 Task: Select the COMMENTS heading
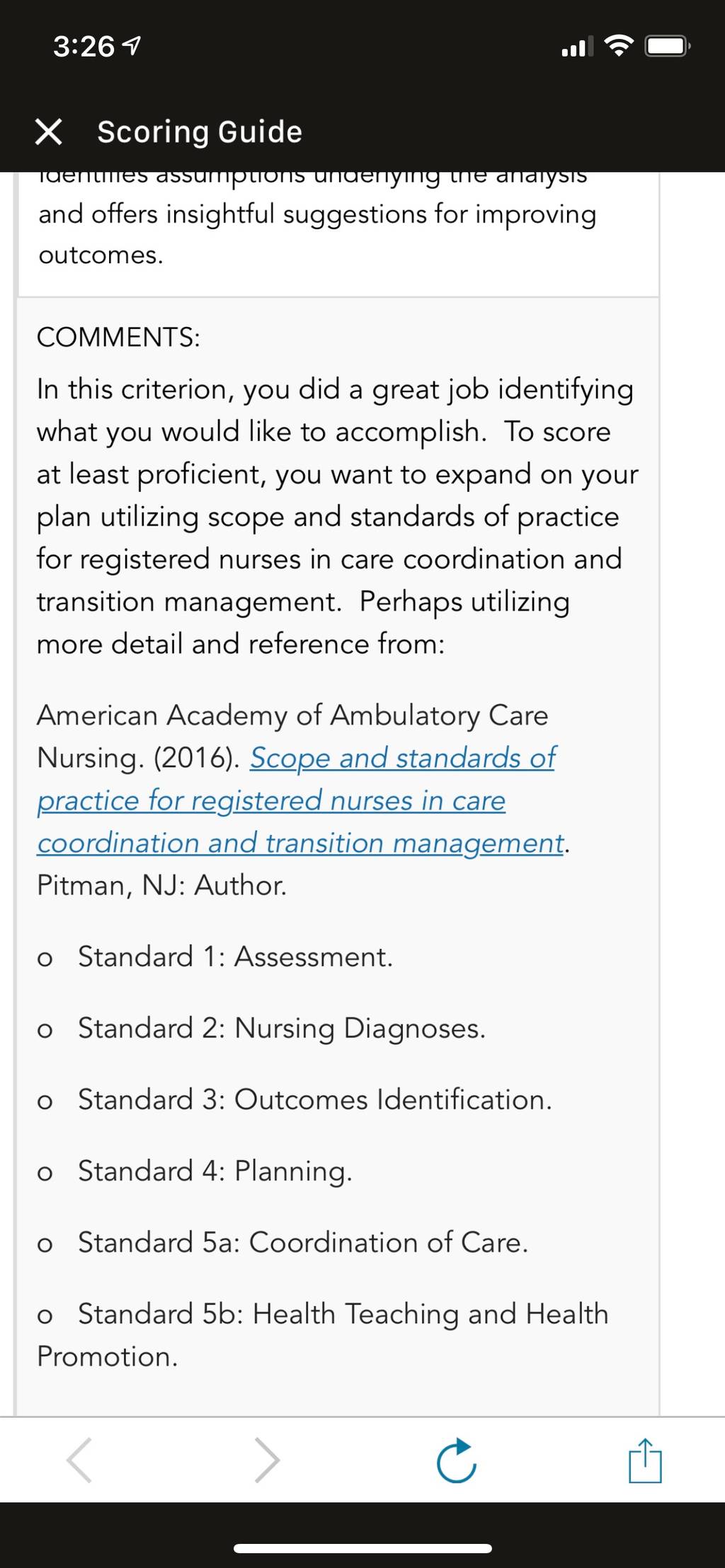(x=118, y=337)
